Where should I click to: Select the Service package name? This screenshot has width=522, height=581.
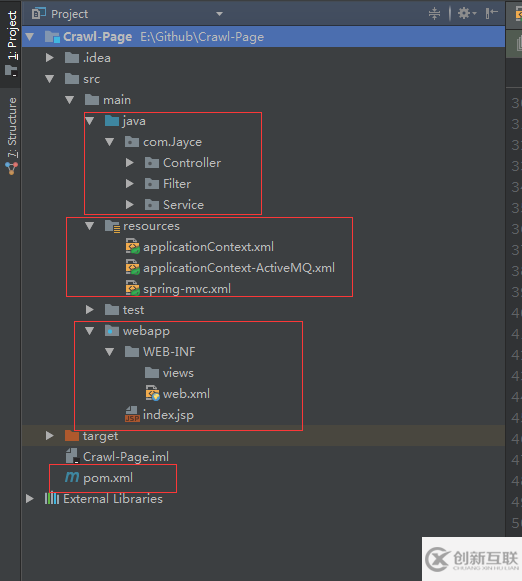(x=183, y=205)
